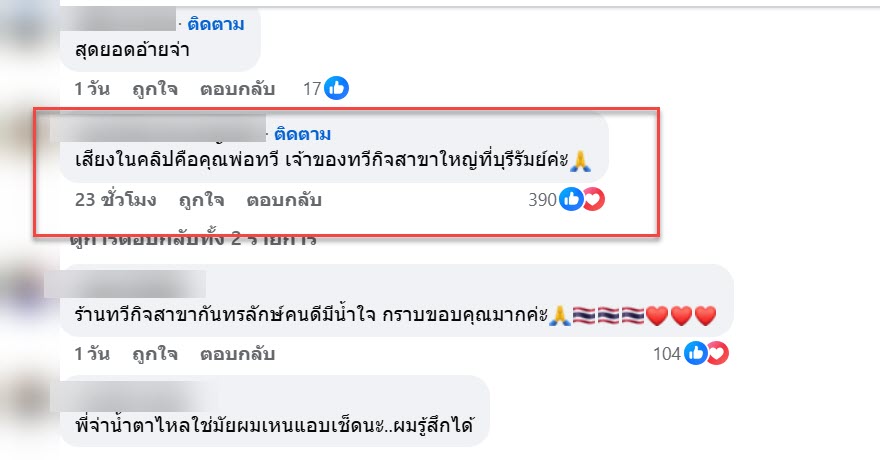Expand the 2 hidden replies

pos(193,240)
